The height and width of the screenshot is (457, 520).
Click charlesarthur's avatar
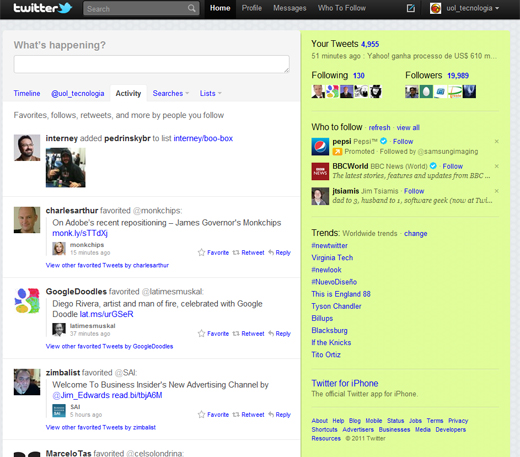27,220
